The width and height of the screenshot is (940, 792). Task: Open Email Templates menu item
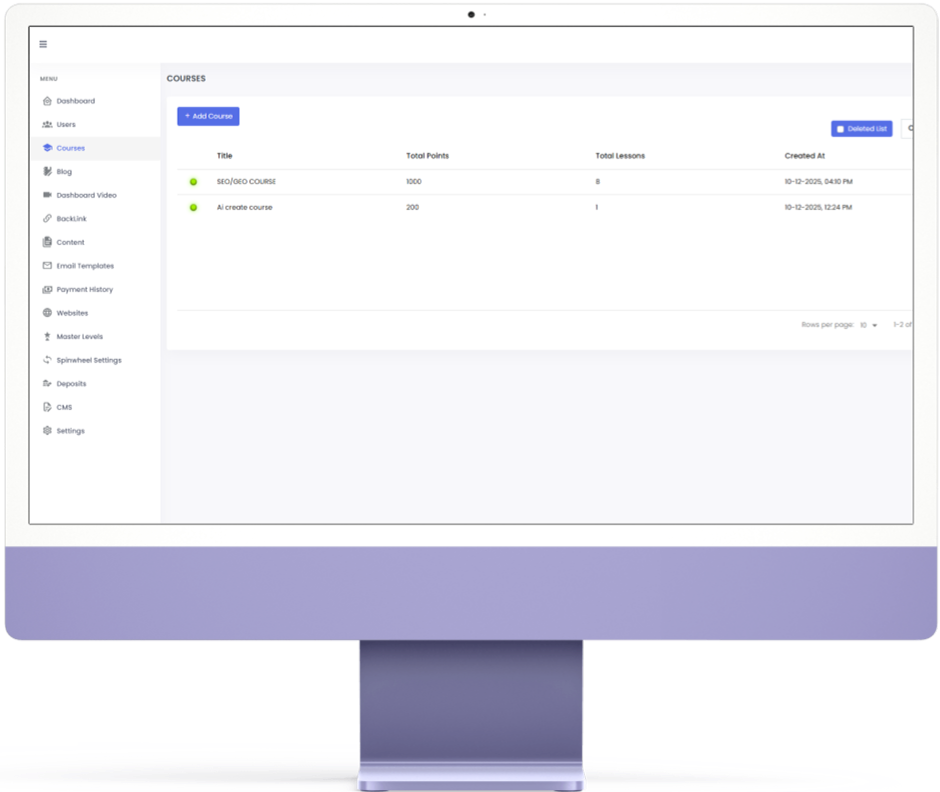(x=96, y=266)
